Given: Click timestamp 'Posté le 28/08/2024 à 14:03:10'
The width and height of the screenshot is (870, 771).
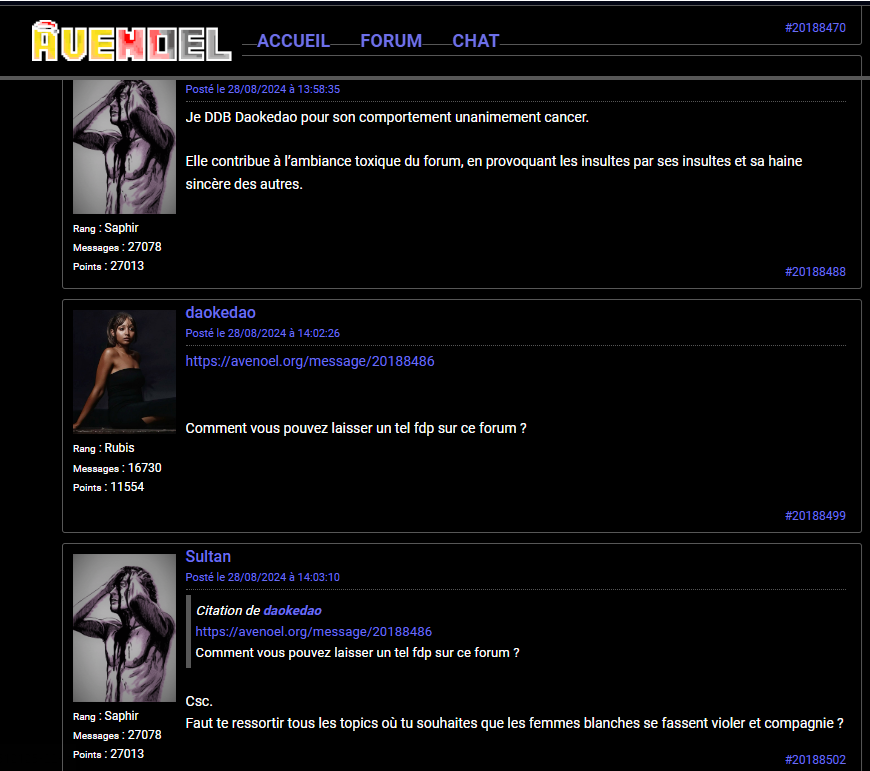Looking at the screenshot, I should 262,577.
